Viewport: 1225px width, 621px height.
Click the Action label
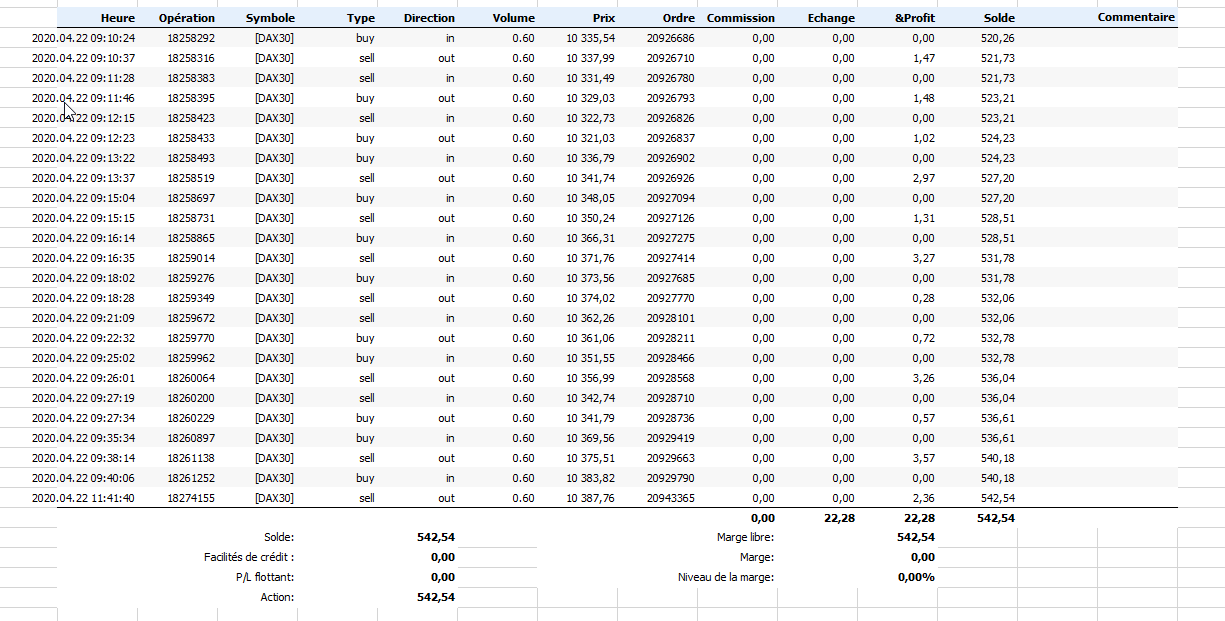[278, 597]
